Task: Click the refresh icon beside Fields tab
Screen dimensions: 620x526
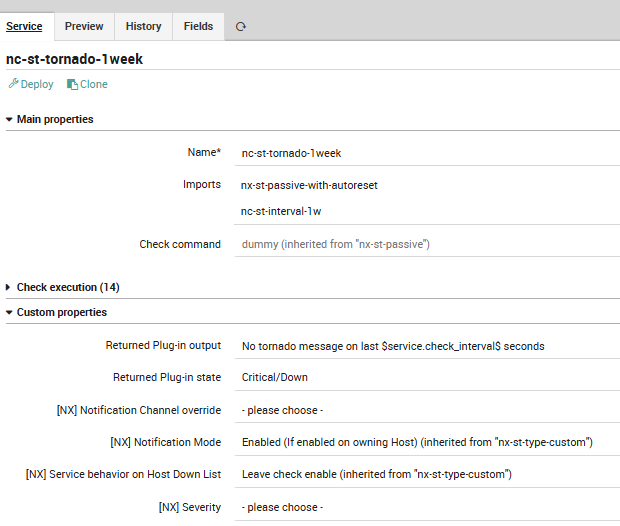Action: point(241,27)
